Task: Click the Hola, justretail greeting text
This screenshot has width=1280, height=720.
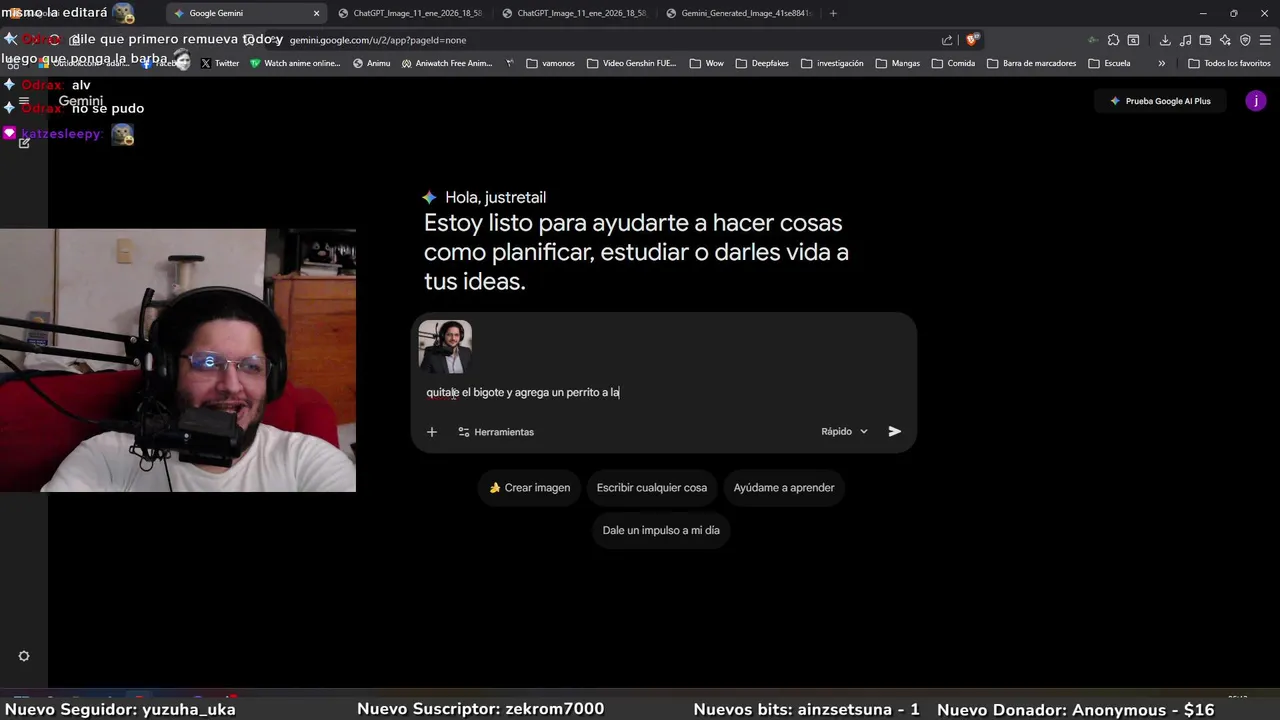Action: pyautogui.click(x=495, y=198)
